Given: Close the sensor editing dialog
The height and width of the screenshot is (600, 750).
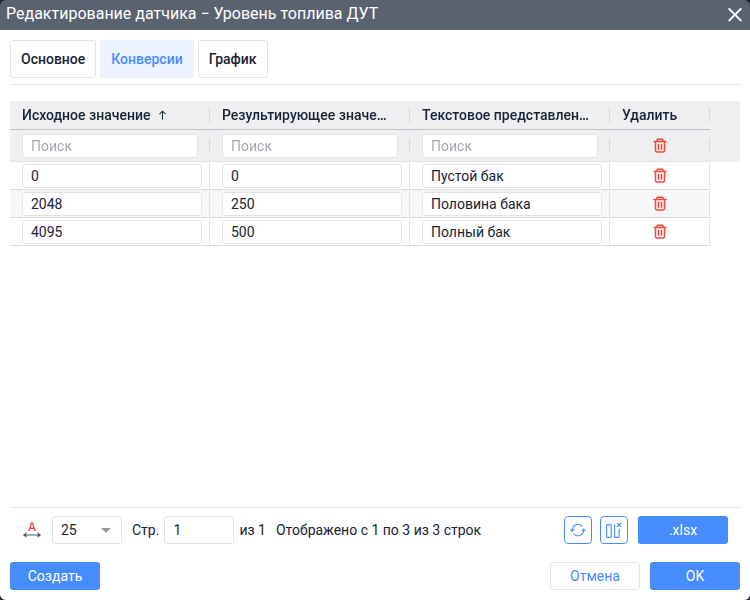Looking at the screenshot, I should tap(734, 14).
